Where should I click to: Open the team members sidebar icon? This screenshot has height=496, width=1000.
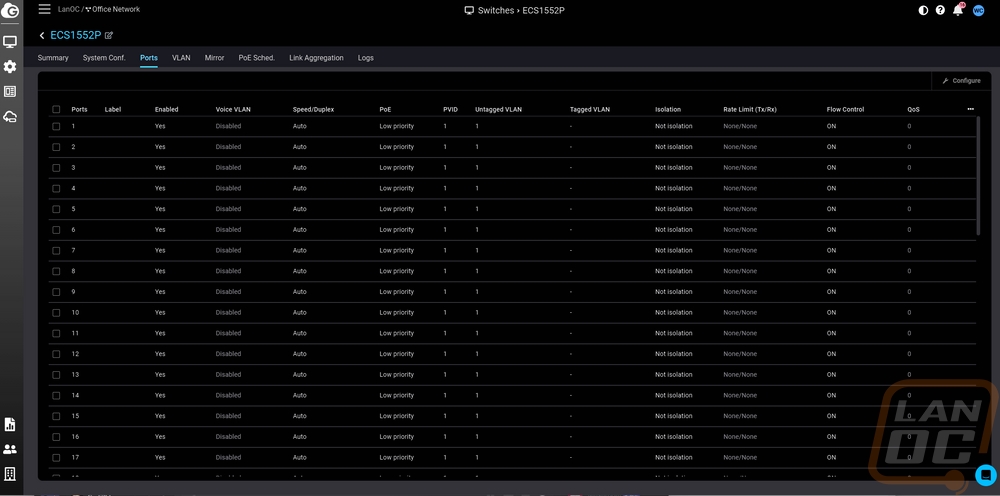coord(10,449)
